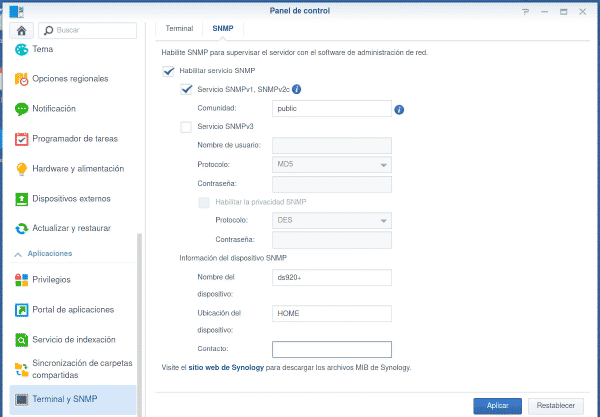Show info icon beside Comunidad field
The height and width of the screenshot is (417, 600).
[399, 110]
